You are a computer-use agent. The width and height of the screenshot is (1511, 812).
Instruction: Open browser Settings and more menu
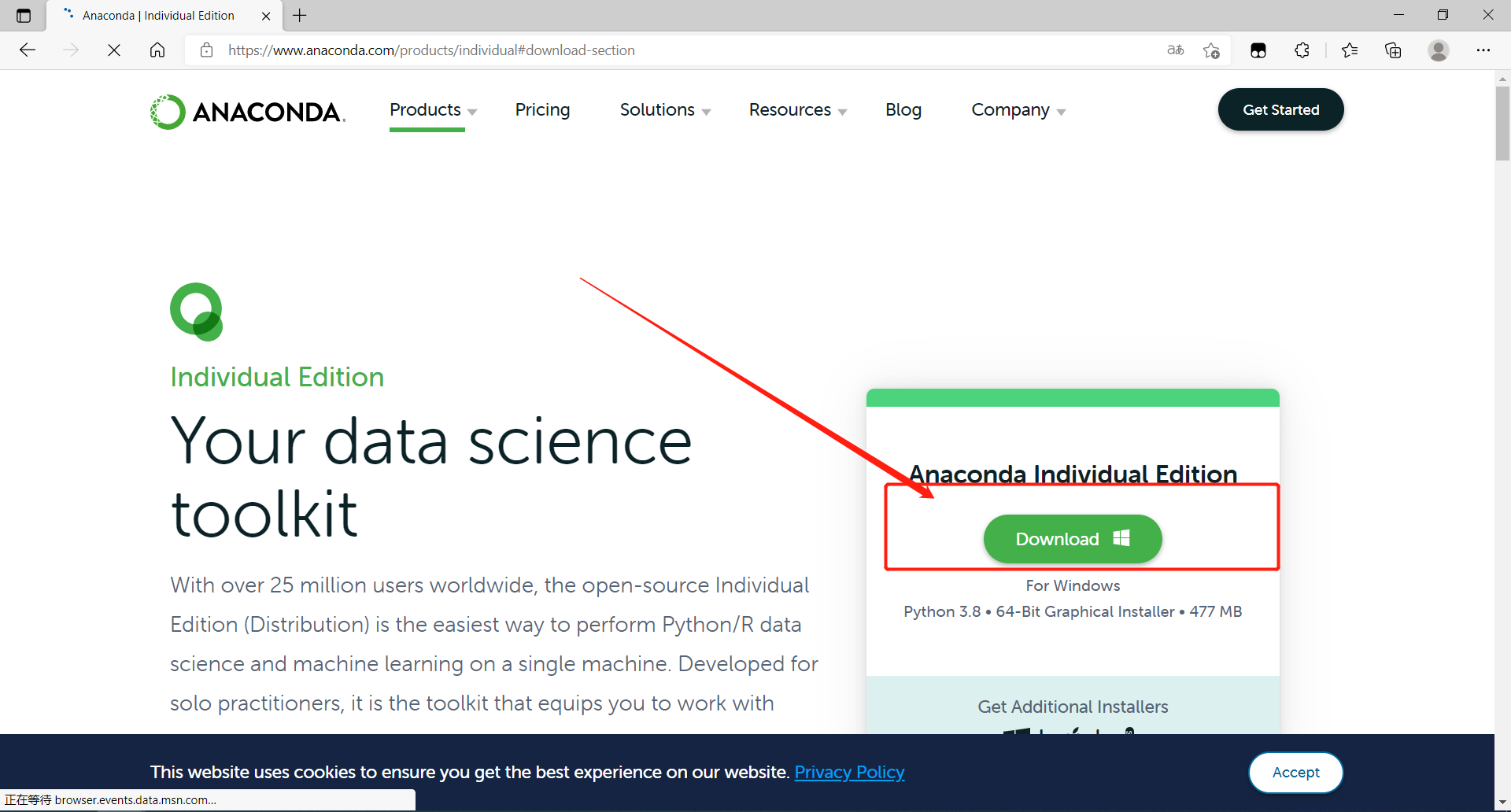[1483, 50]
